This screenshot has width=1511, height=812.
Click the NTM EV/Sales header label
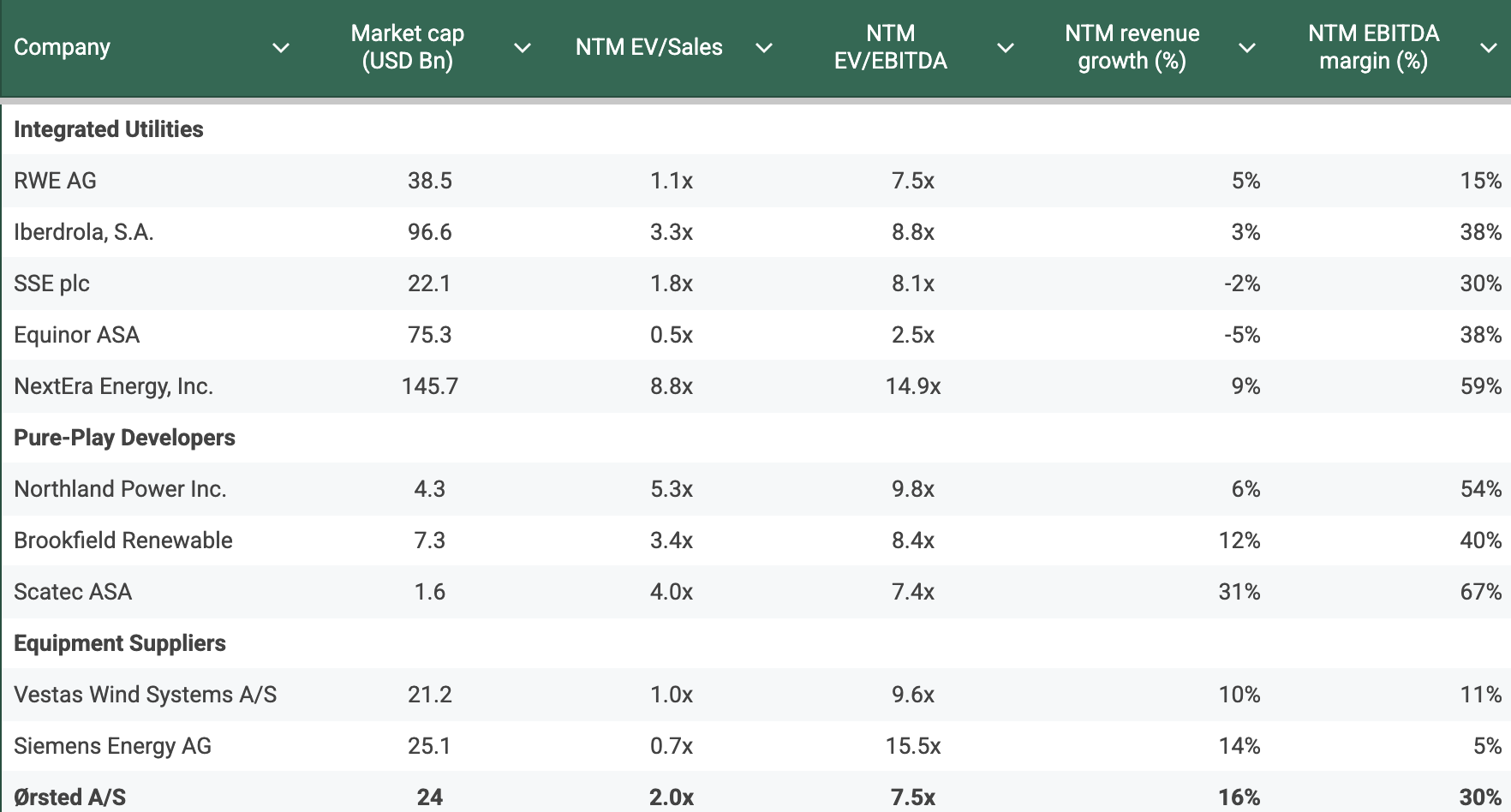coord(649,47)
